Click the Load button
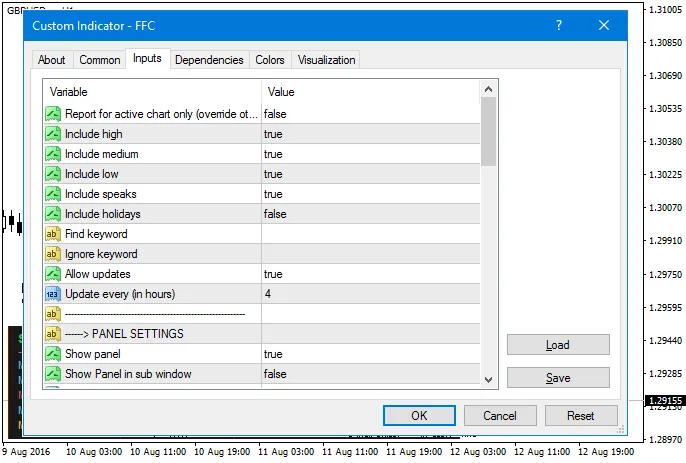 [x=558, y=345]
